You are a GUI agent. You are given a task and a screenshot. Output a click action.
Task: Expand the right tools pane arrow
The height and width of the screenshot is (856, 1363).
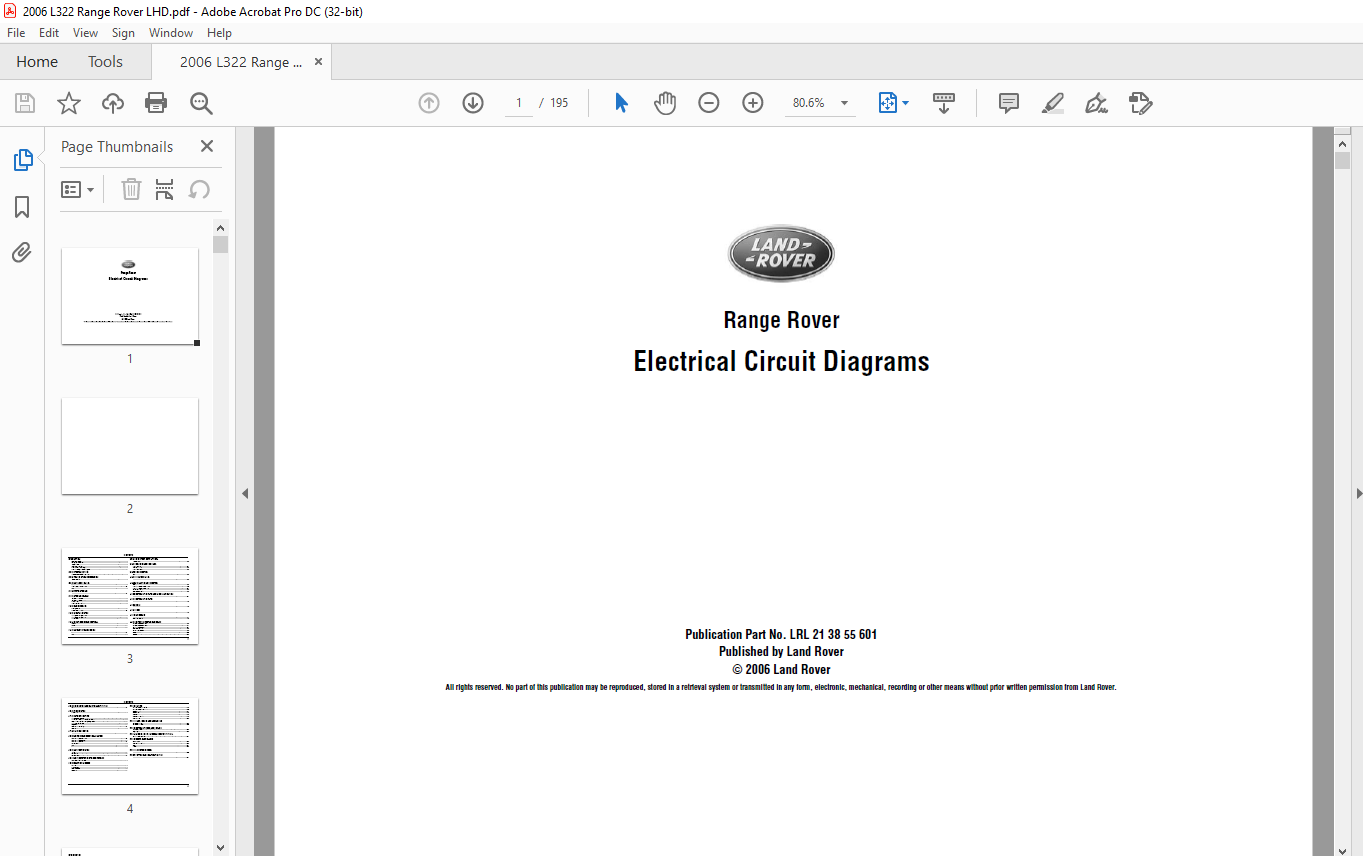pos(1359,493)
